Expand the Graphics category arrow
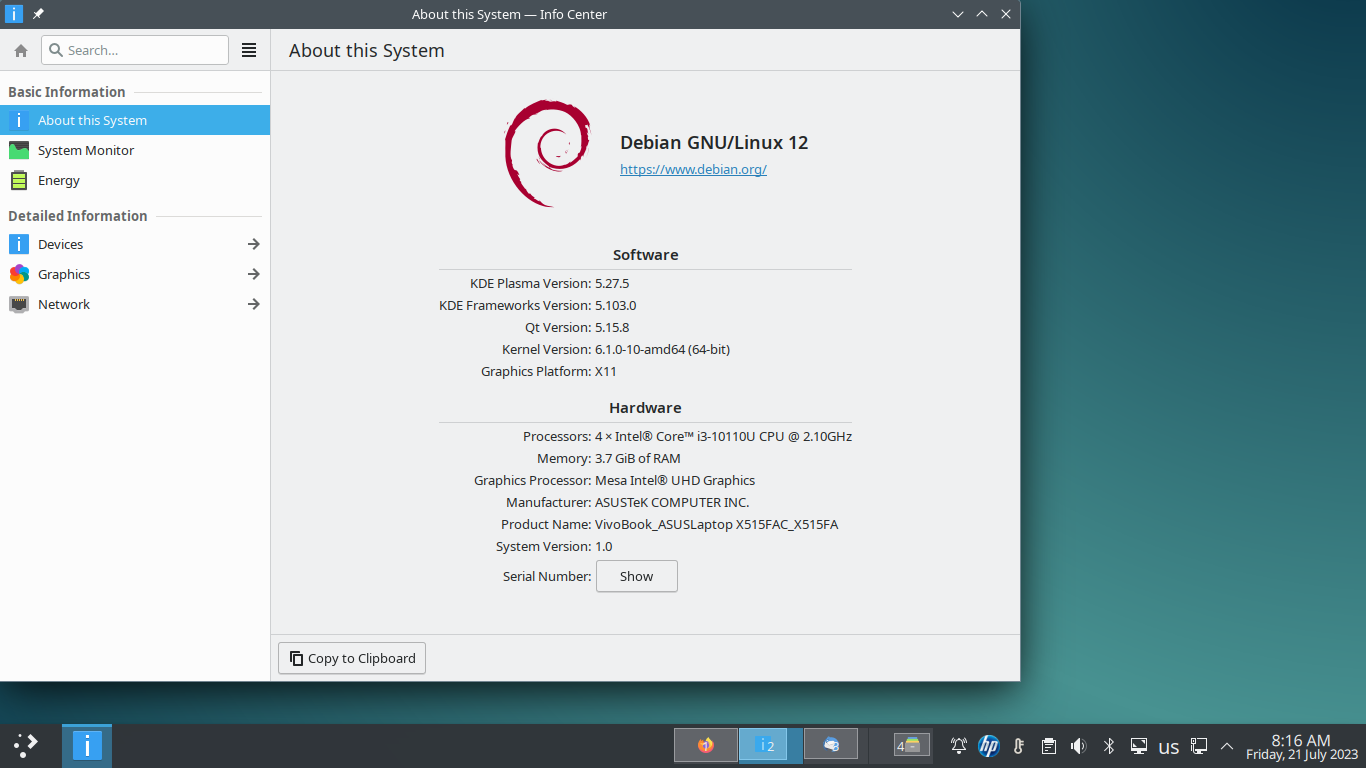 tap(253, 274)
